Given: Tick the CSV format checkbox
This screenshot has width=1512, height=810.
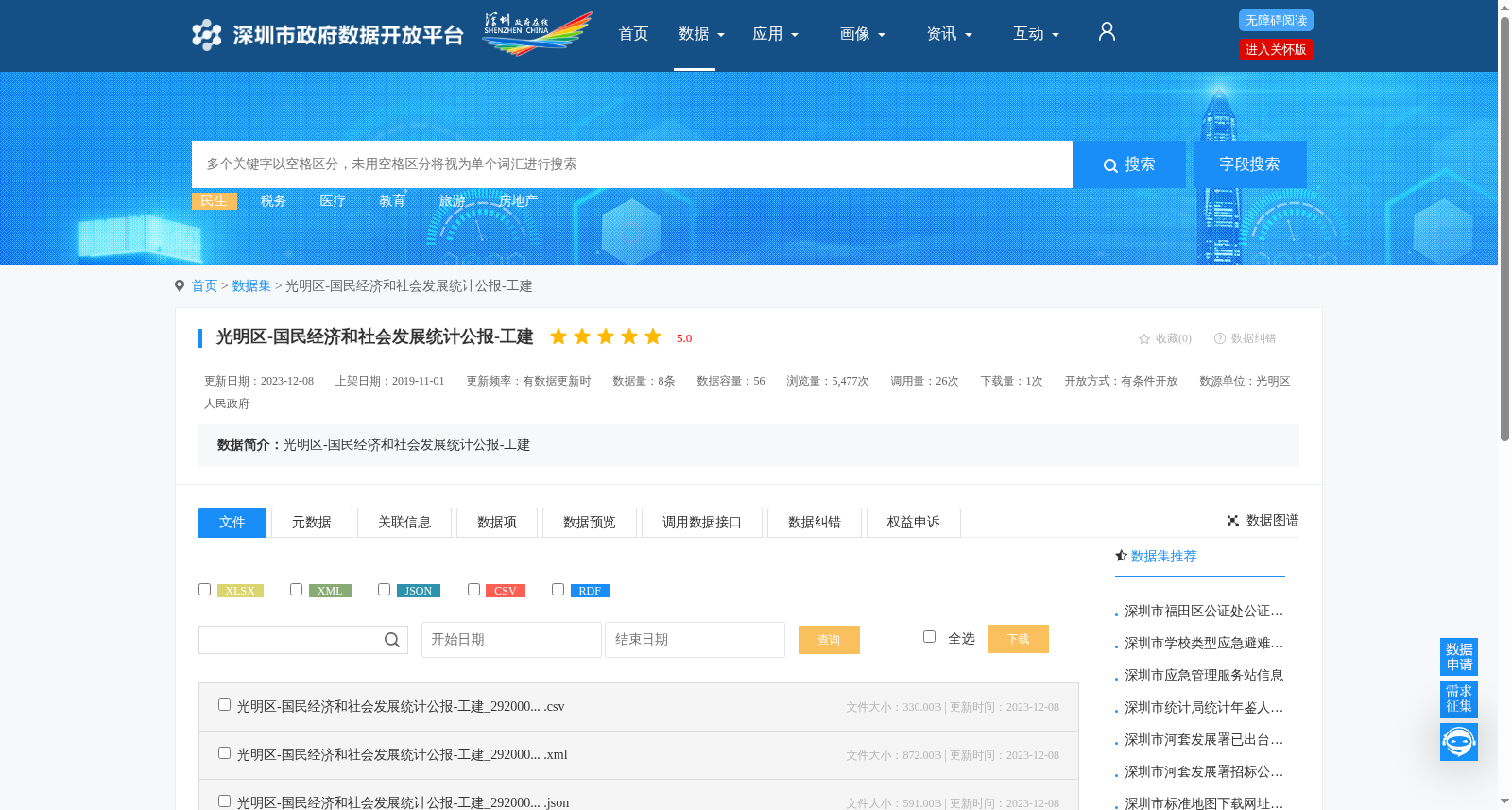Looking at the screenshot, I should point(473,589).
